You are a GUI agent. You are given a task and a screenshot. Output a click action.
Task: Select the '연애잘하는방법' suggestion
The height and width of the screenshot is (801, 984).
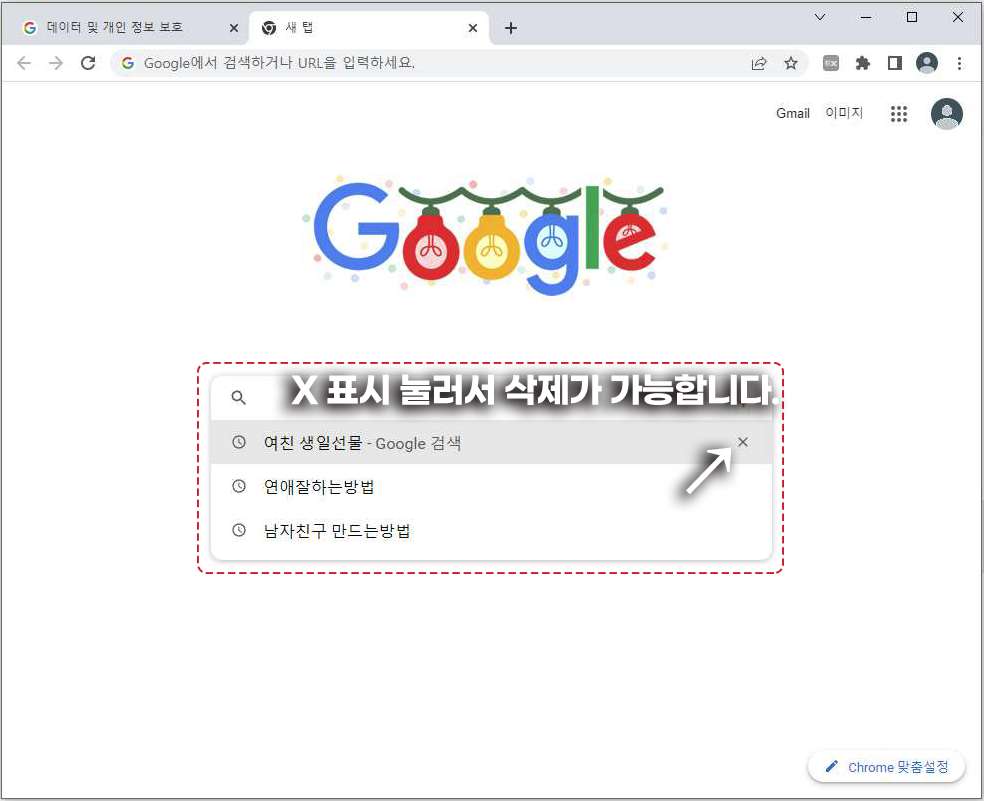coord(491,487)
